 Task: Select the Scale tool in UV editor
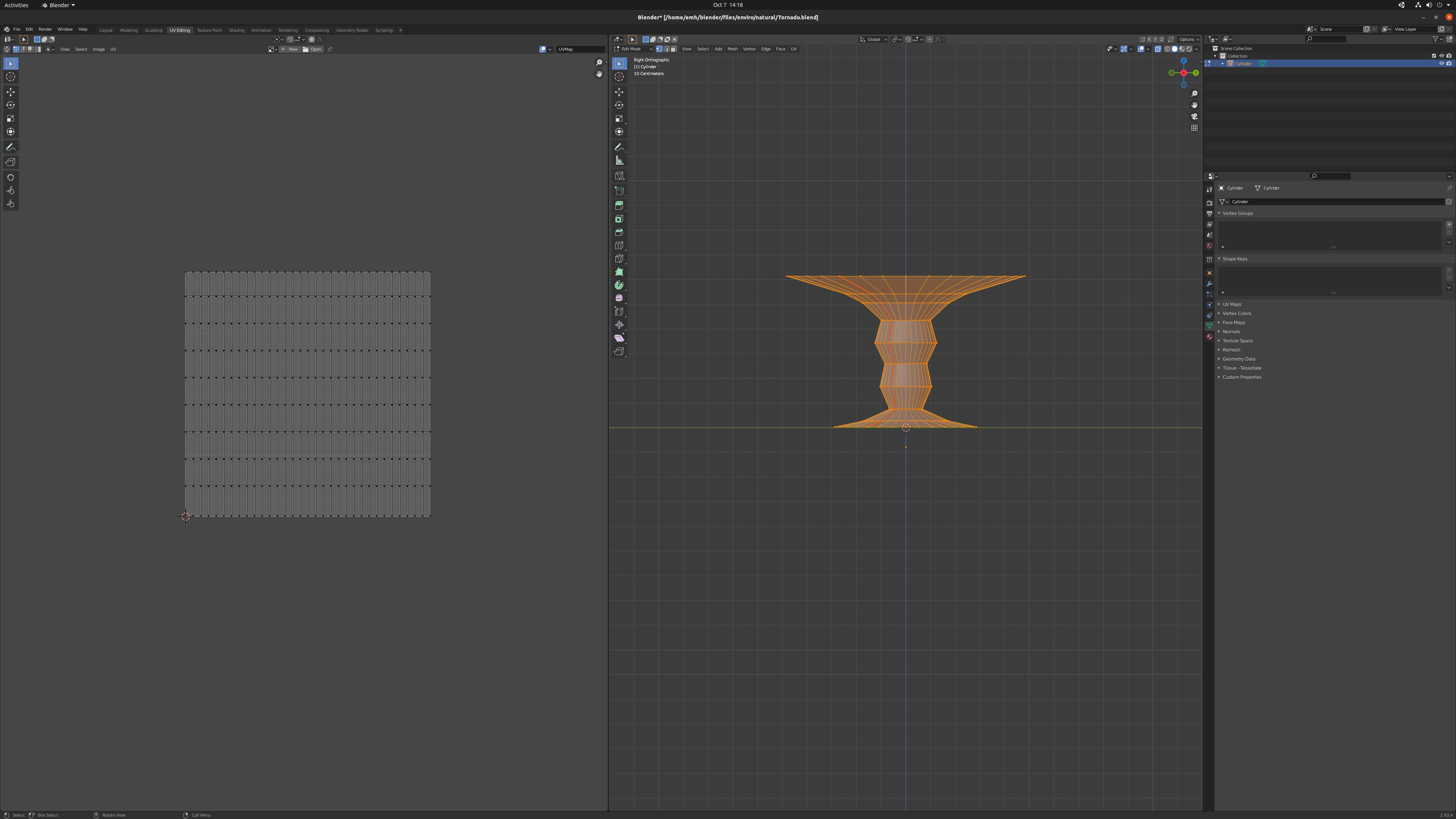pos(11,118)
